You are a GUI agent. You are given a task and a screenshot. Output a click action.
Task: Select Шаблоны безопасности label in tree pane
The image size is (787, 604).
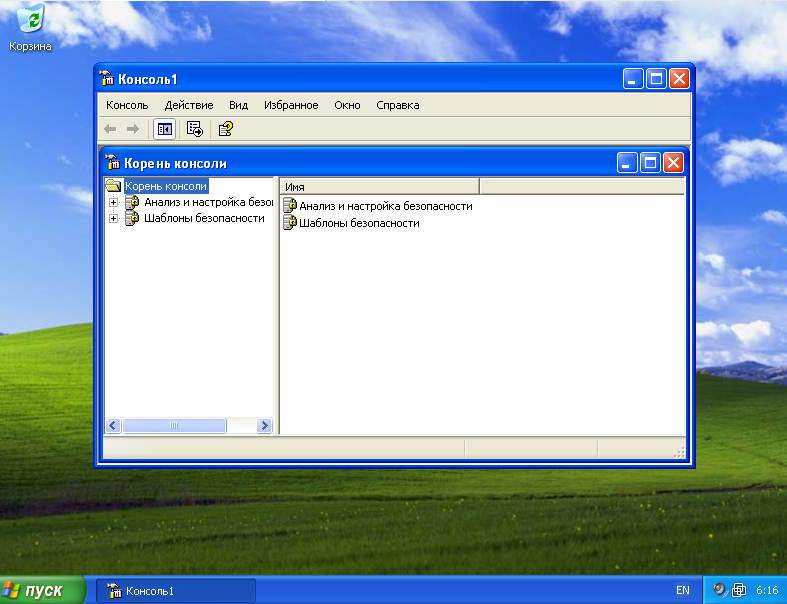(204, 218)
